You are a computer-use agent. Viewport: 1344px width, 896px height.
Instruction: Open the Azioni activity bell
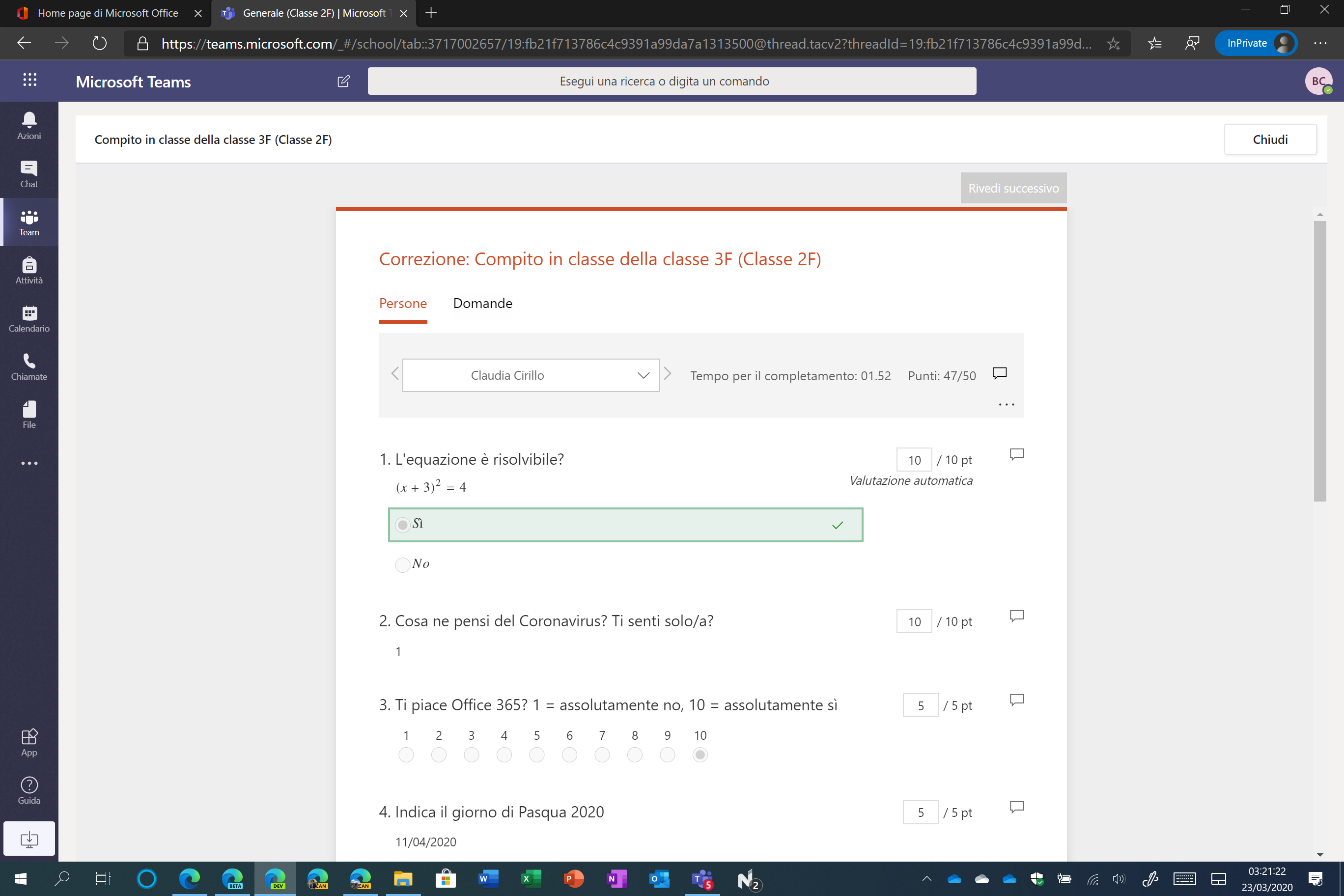29,126
